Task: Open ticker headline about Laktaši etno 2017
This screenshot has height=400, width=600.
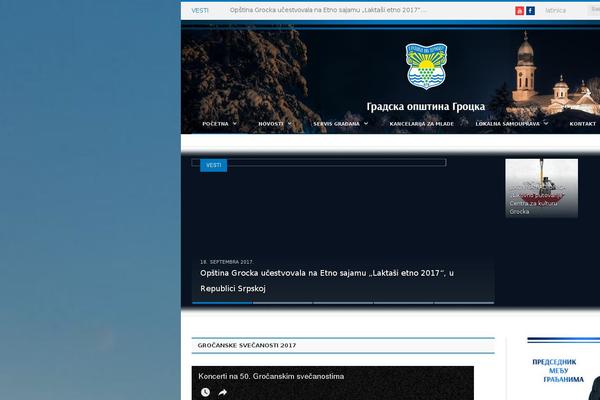Action: pos(328,10)
